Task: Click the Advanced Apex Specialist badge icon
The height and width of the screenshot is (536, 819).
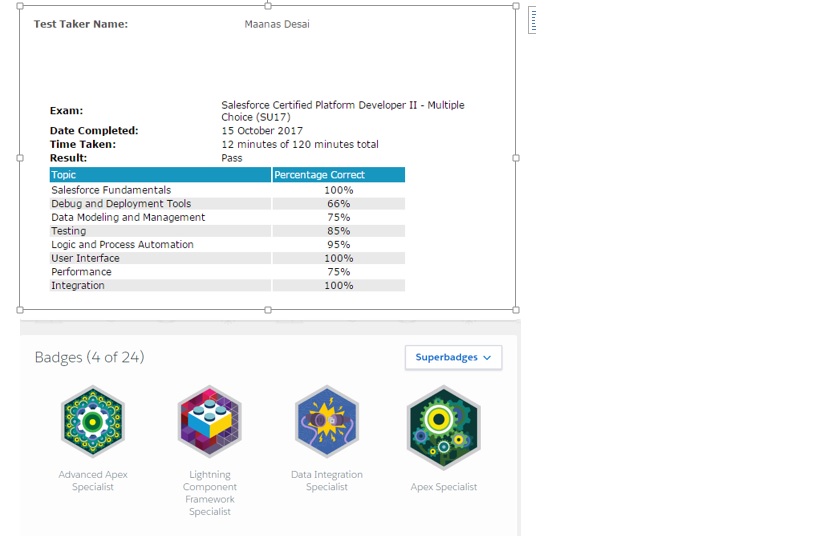Action: (x=92, y=423)
